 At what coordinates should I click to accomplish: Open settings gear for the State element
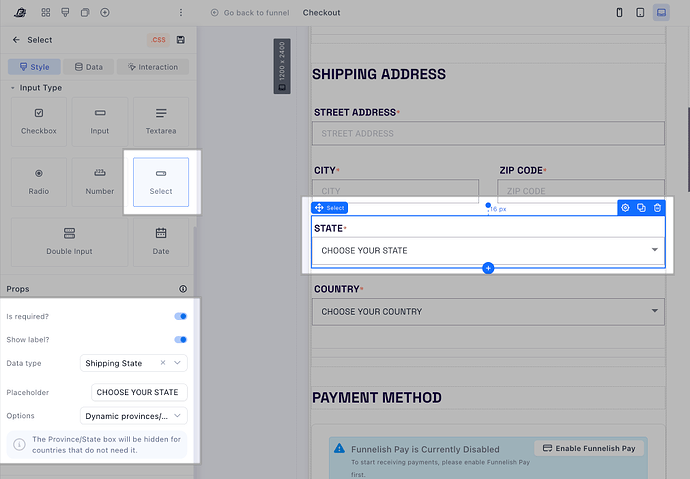(x=625, y=208)
